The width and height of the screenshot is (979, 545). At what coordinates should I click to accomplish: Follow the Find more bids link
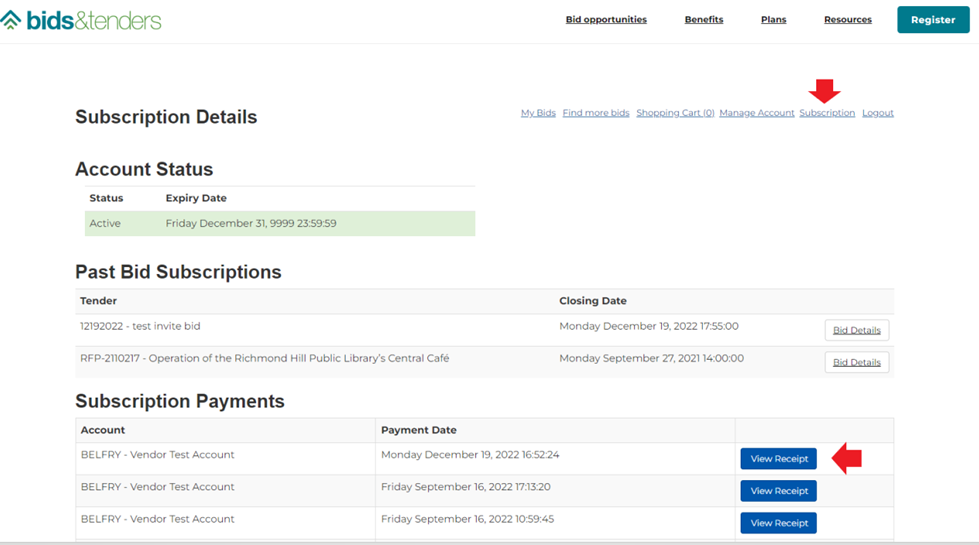click(x=596, y=112)
